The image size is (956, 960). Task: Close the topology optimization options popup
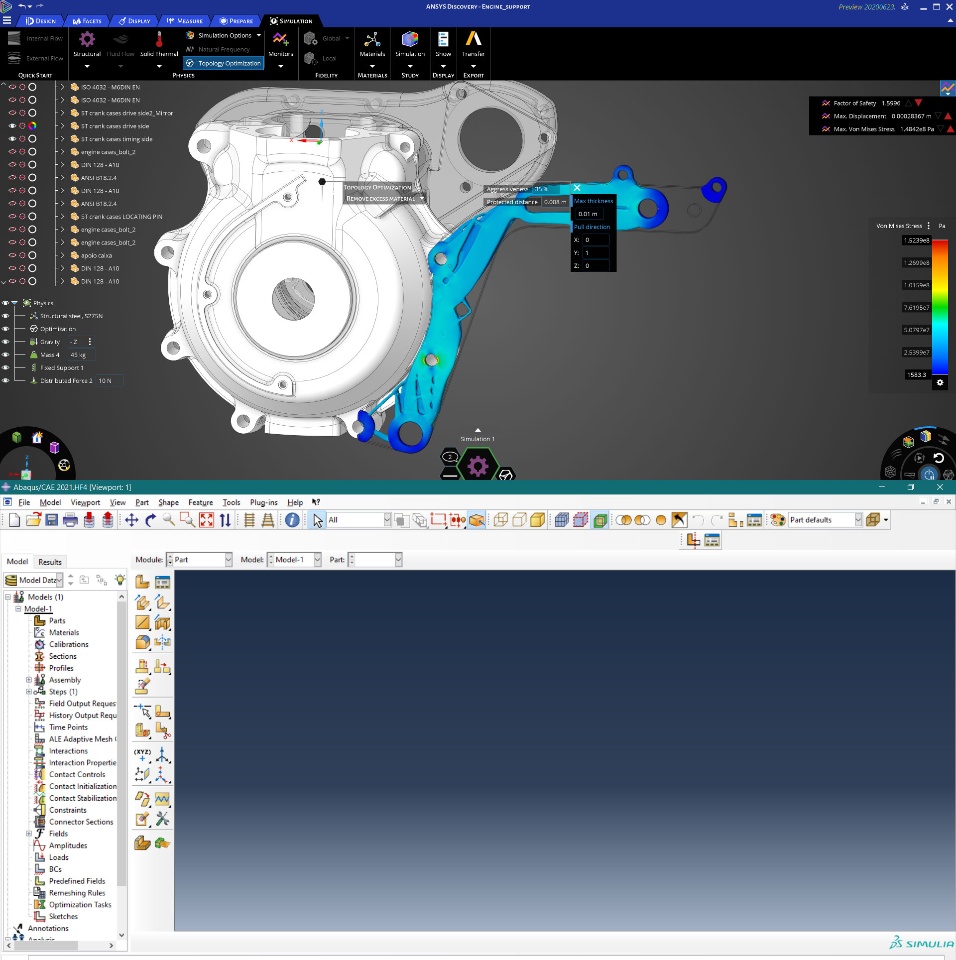[x=577, y=188]
